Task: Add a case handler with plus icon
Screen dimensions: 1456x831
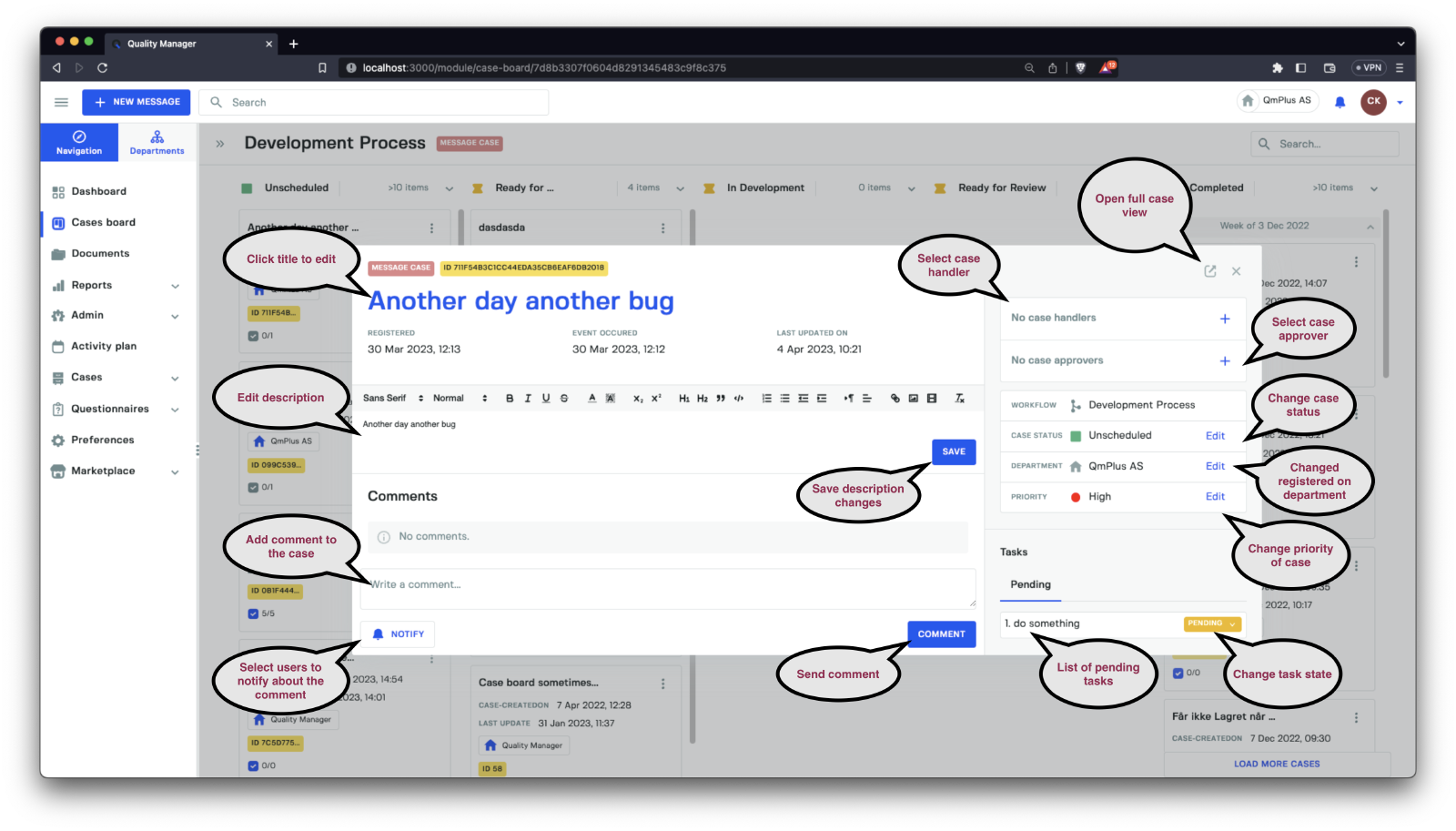Action: 1224,319
